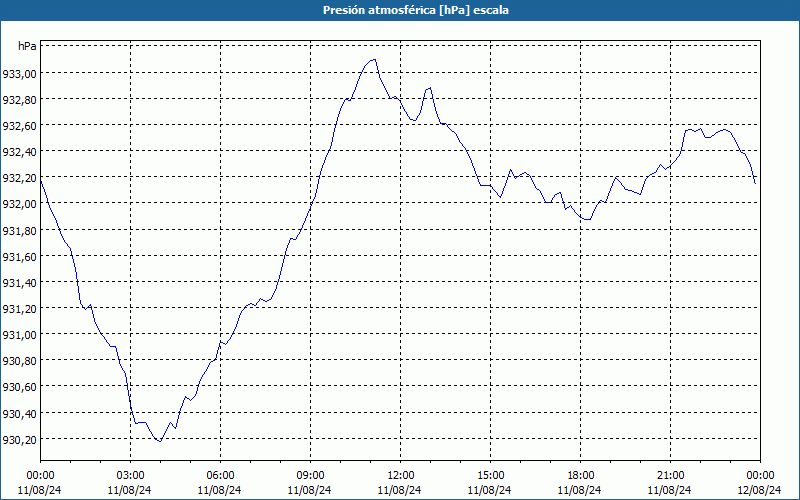Click the 03:00 time axis label

[130, 475]
